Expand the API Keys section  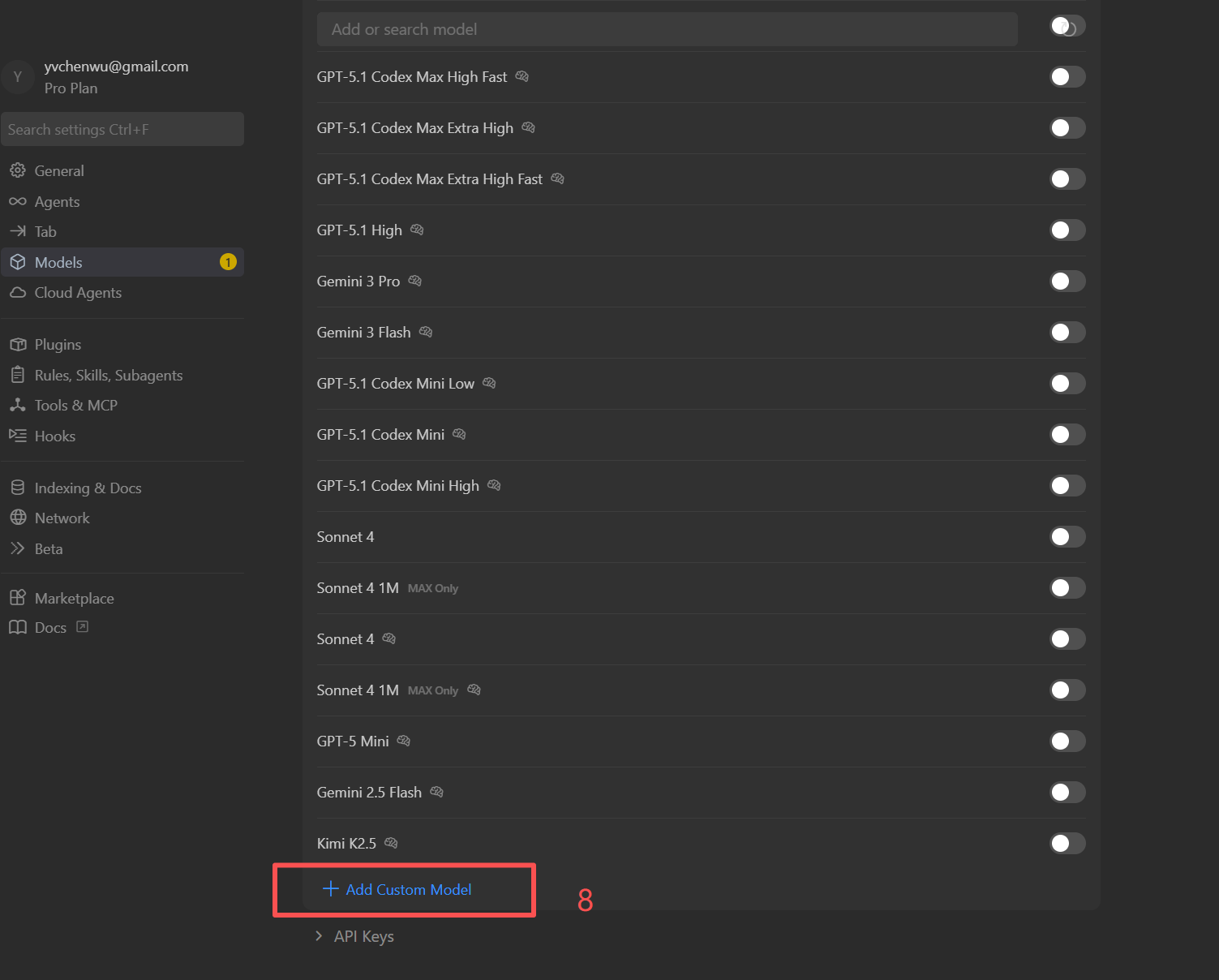363,935
